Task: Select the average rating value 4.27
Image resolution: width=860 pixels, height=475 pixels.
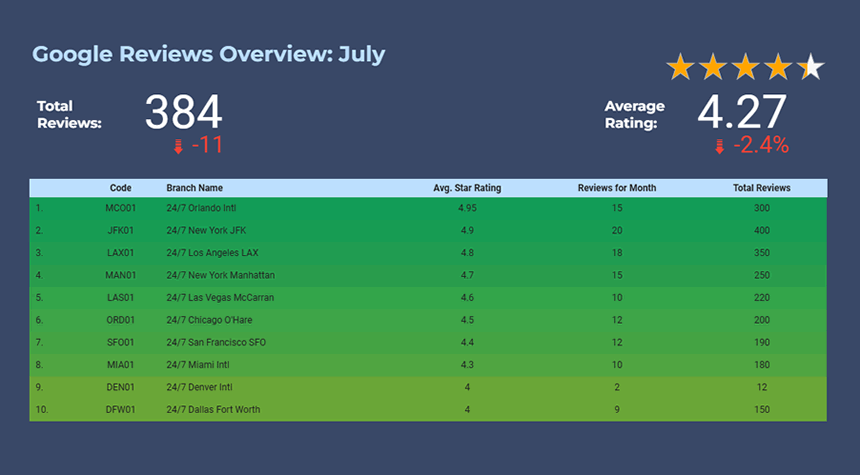Action: [742, 112]
